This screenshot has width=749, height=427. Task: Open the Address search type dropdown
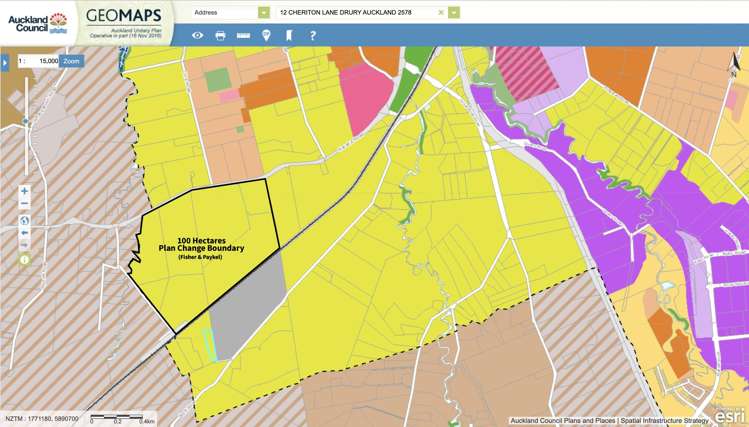click(x=264, y=12)
